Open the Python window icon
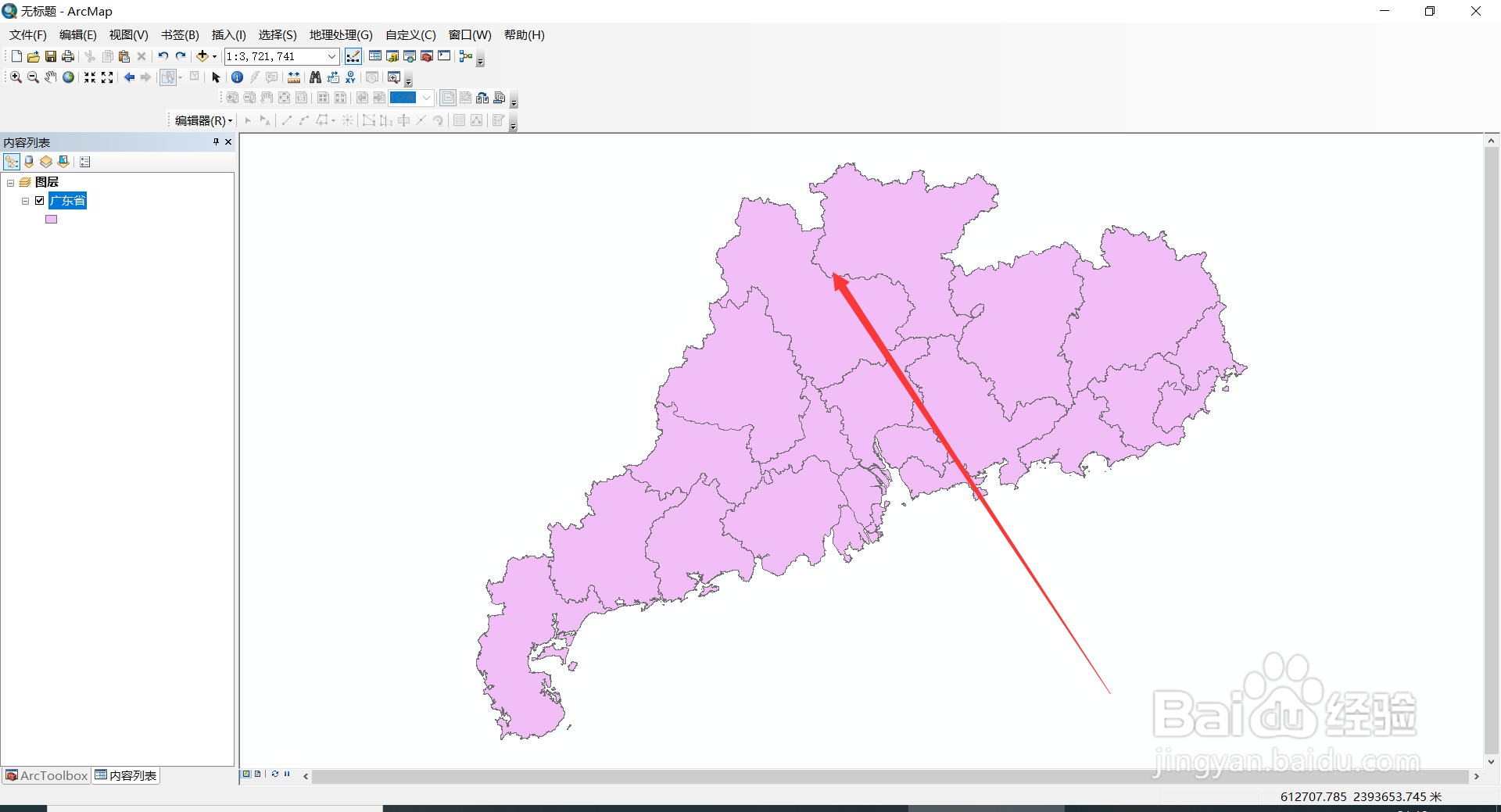The image size is (1501, 812). click(444, 56)
